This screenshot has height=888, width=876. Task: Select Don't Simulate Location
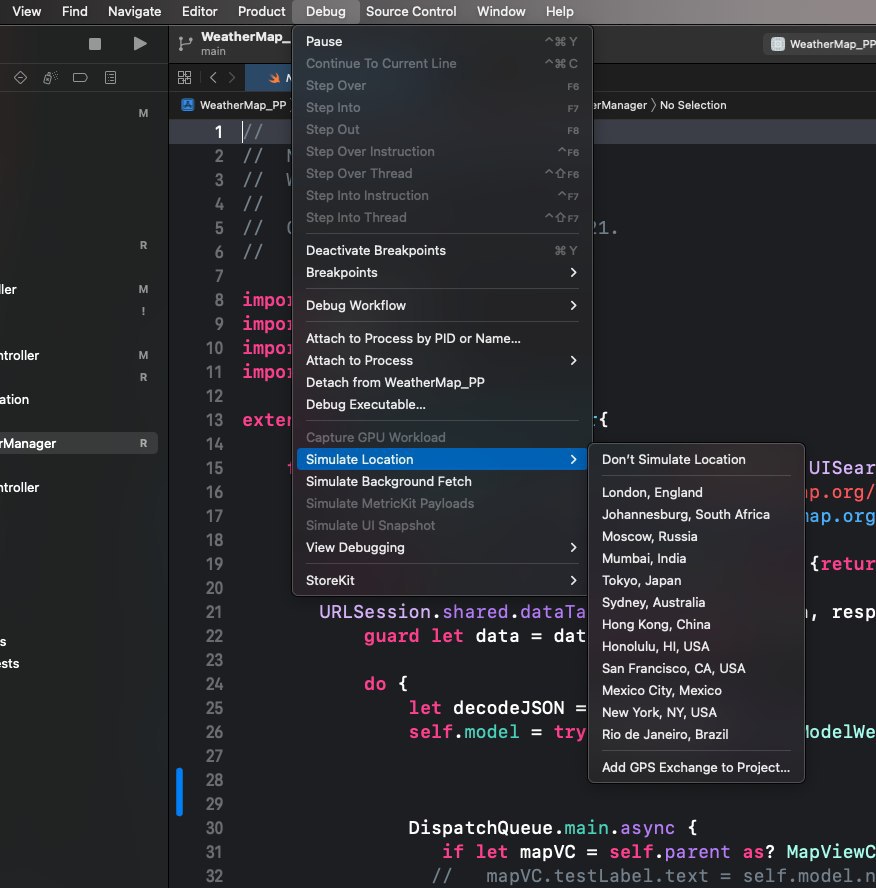[696, 459]
